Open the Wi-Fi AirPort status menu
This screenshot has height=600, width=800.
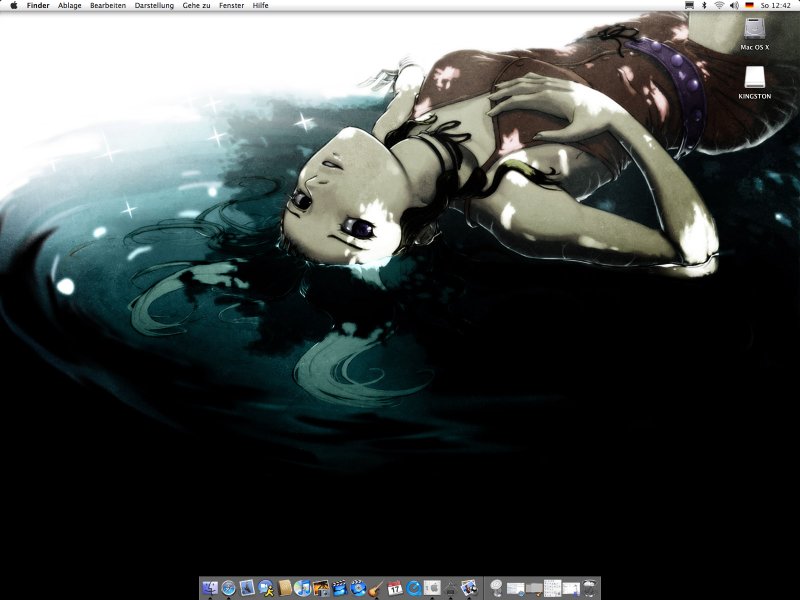point(719,5)
